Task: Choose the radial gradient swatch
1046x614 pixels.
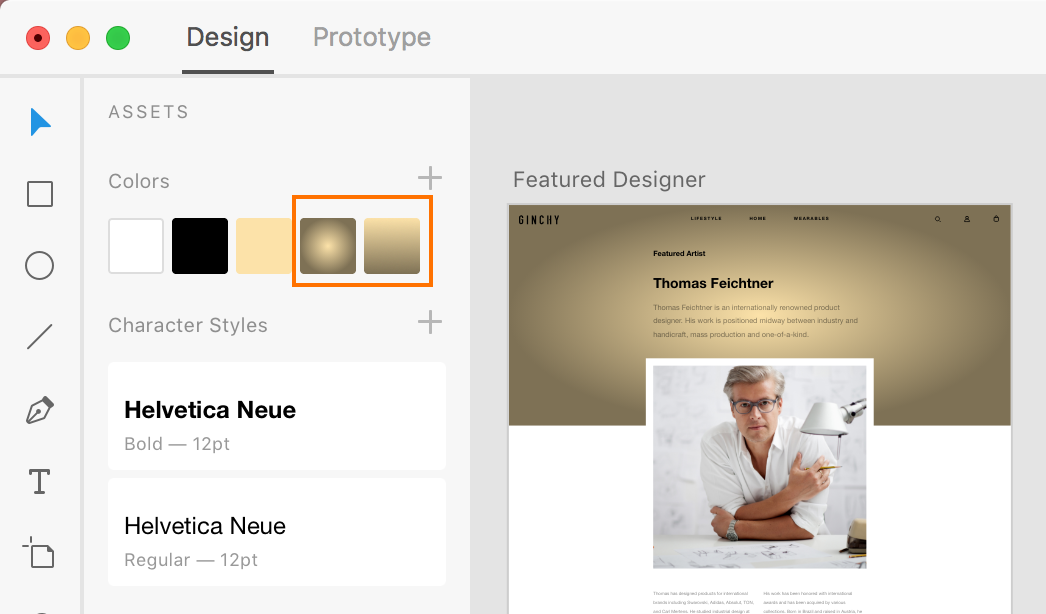Action: pyautogui.click(x=328, y=246)
